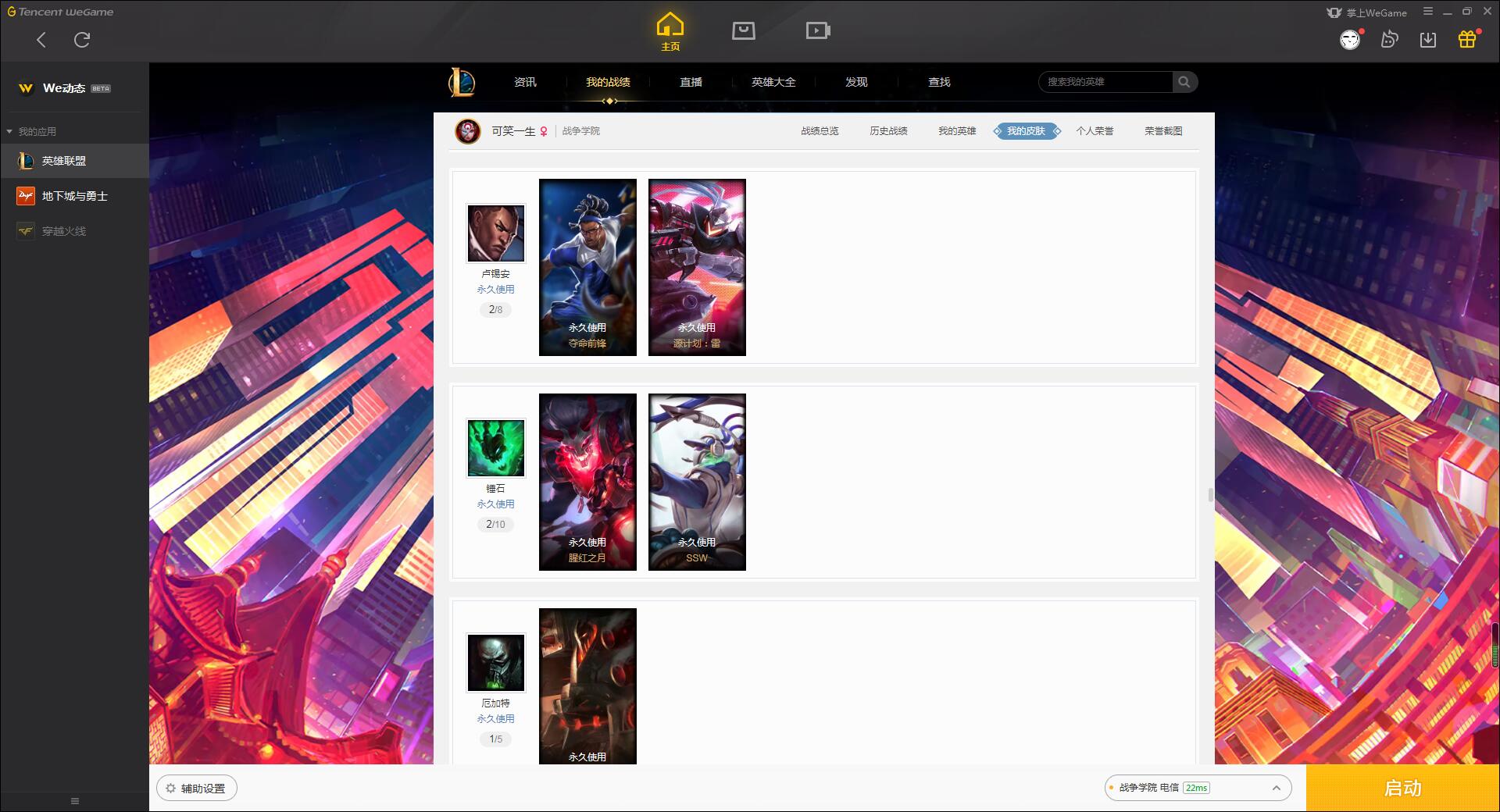Click the 1/5 skin count badge
This screenshot has height=812, width=1500.
pyautogui.click(x=495, y=739)
